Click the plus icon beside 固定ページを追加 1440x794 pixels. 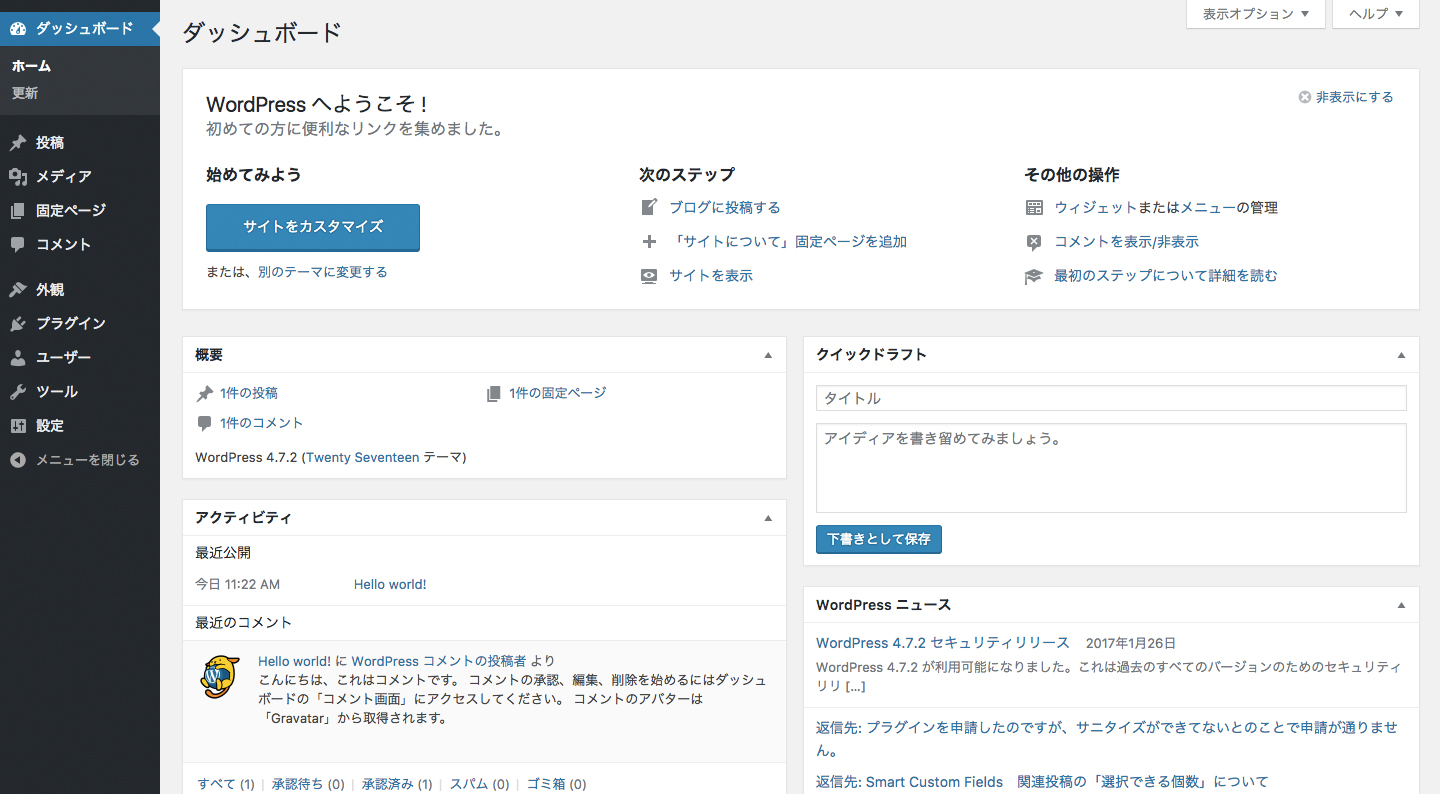pyautogui.click(x=650, y=242)
